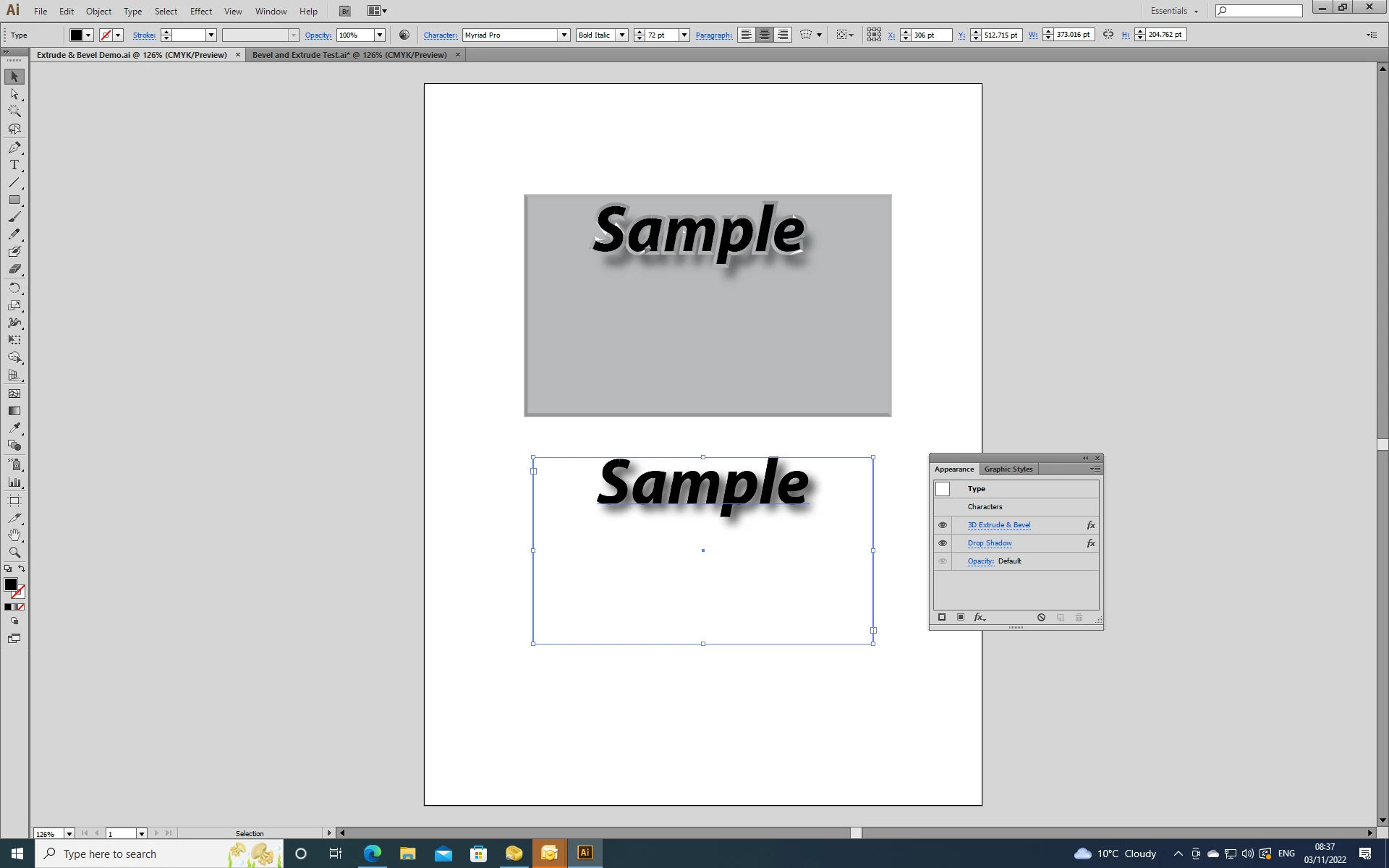Expand the Bold Italic style dropdown
Viewport: 1389px width, 868px height.
[x=621, y=35]
